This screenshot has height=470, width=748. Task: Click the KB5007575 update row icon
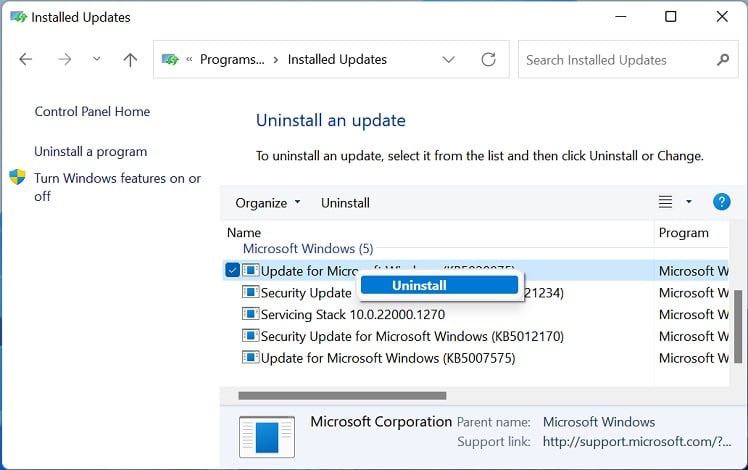(x=250, y=357)
